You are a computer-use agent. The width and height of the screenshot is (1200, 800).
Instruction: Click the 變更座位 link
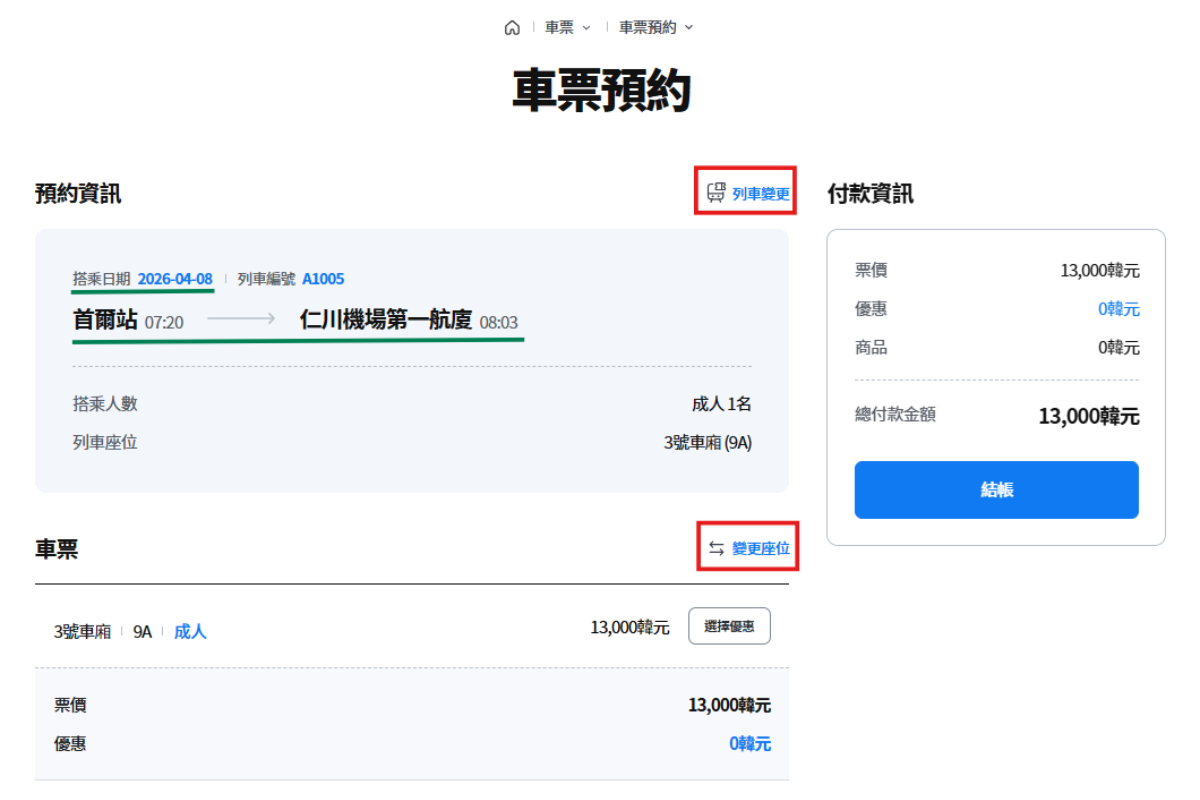pyautogui.click(x=761, y=548)
